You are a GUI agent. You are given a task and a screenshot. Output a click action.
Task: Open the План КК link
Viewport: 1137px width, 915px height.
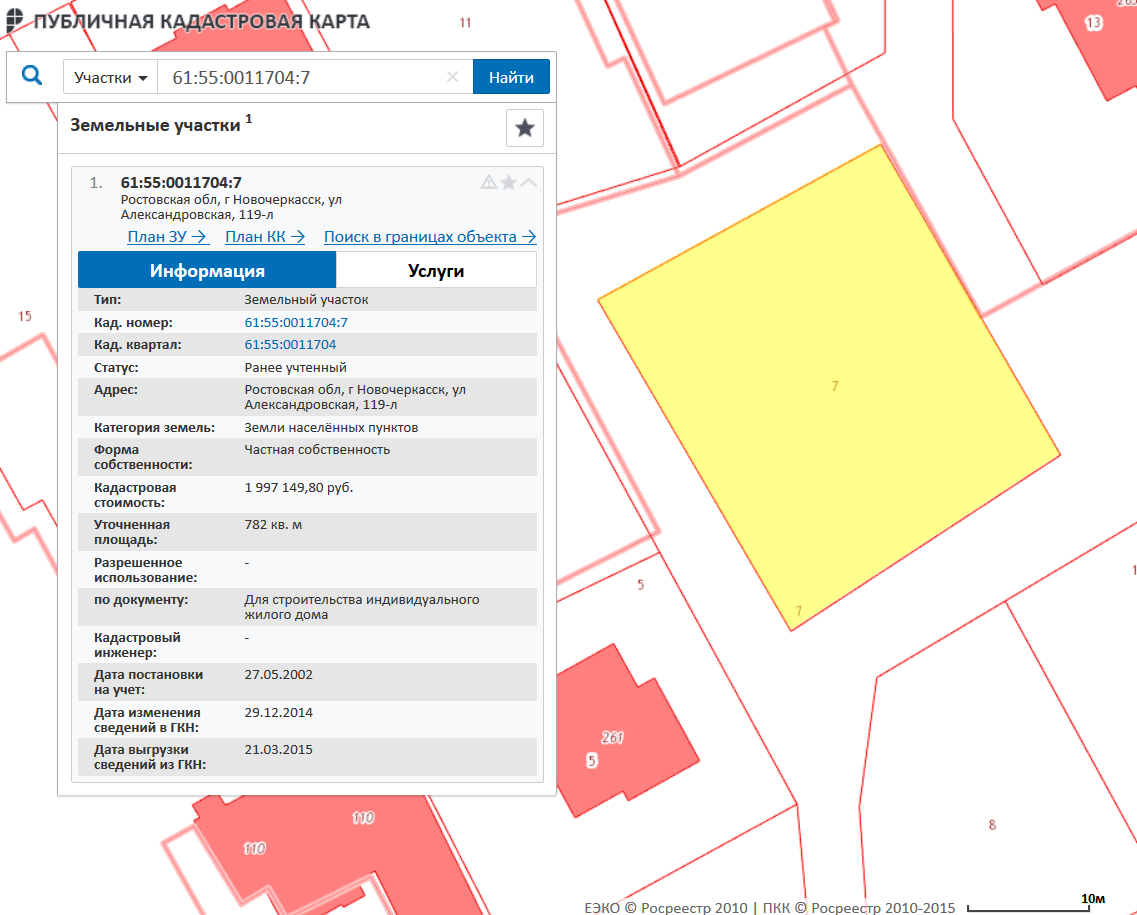click(x=265, y=237)
